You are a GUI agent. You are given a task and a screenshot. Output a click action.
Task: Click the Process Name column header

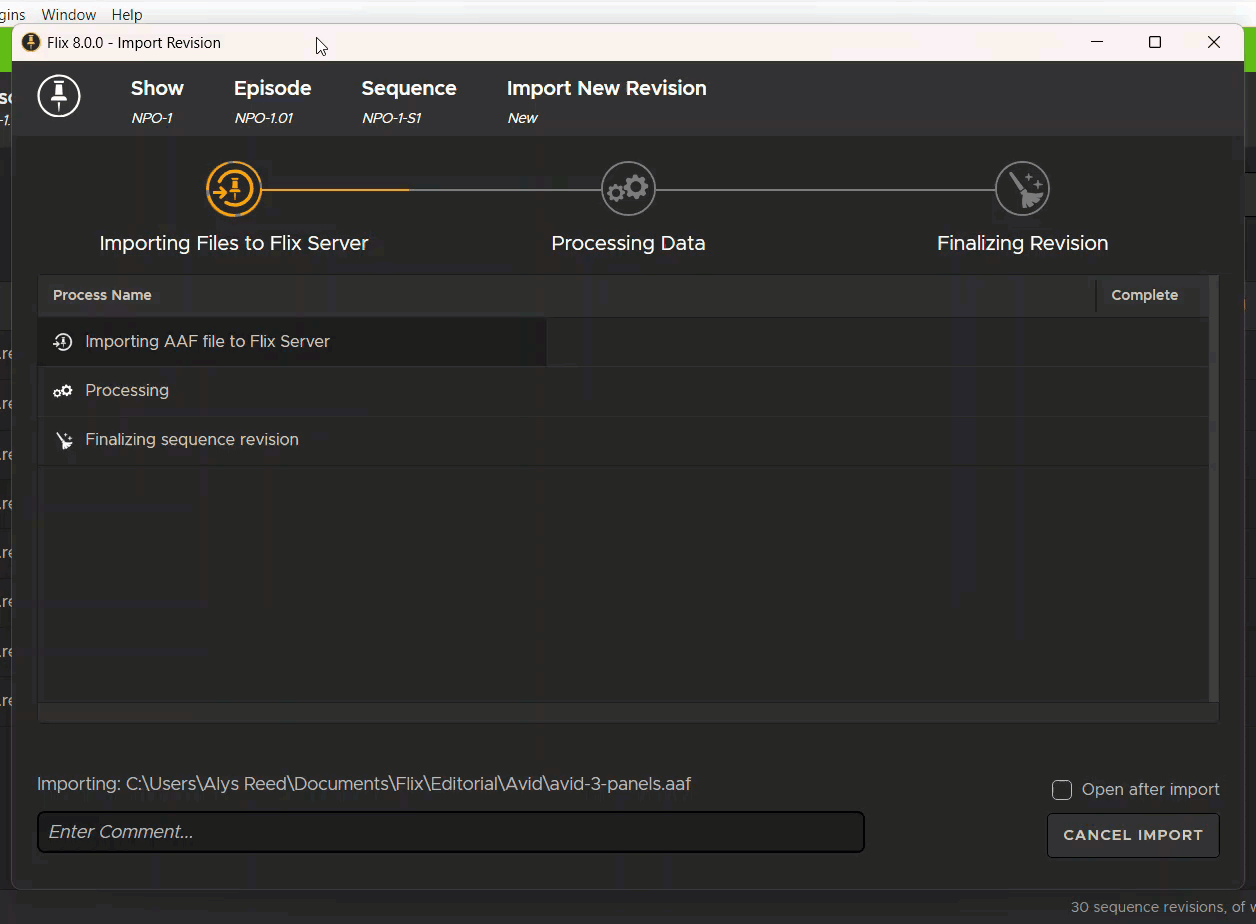pos(102,295)
